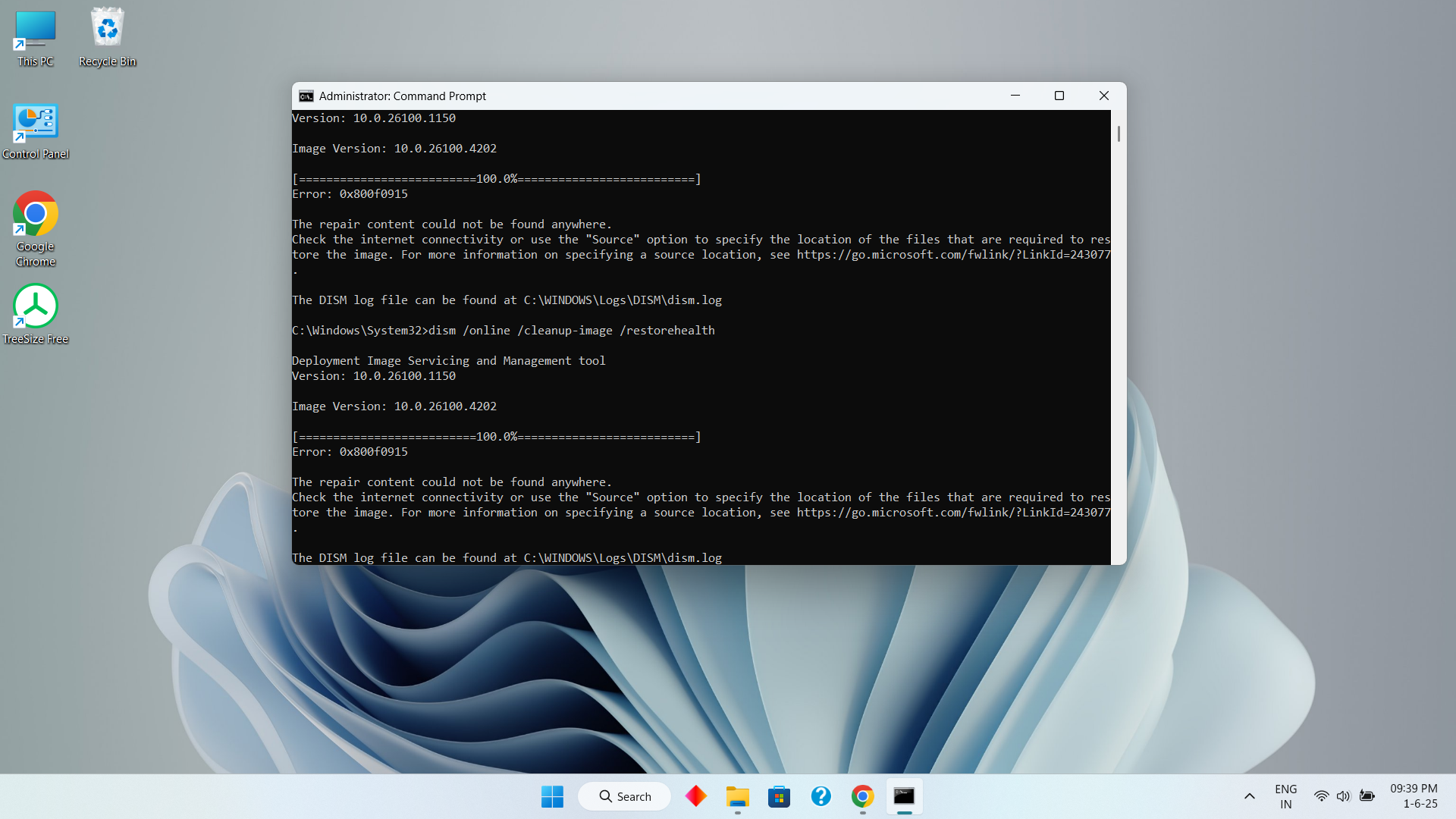Launch Google Chrome from desktop shortcut
This screenshot has height=819, width=1456.
click(35, 229)
